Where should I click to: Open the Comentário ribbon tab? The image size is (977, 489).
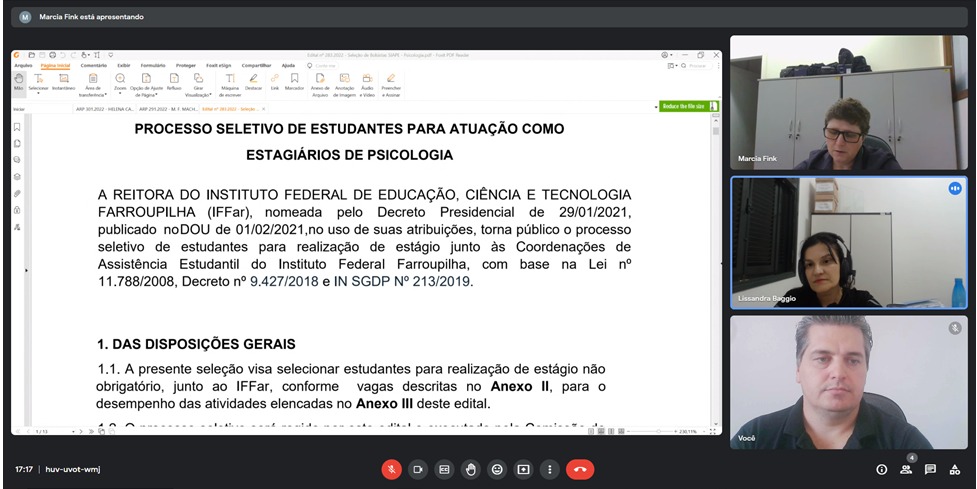(x=93, y=65)
